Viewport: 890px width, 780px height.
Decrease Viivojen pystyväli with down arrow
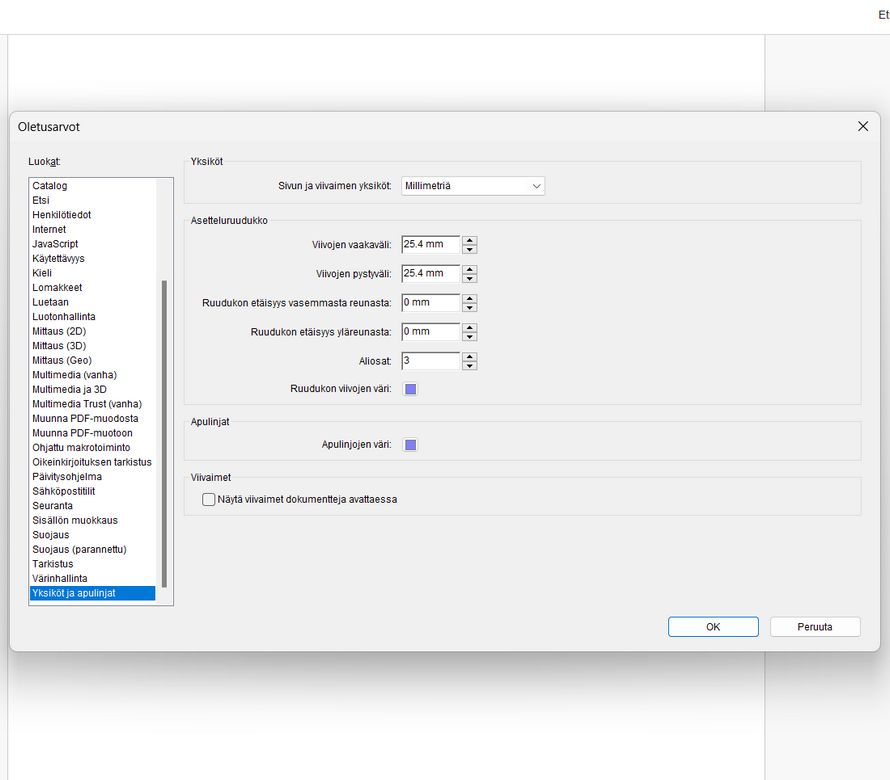[x=469, y=278]
